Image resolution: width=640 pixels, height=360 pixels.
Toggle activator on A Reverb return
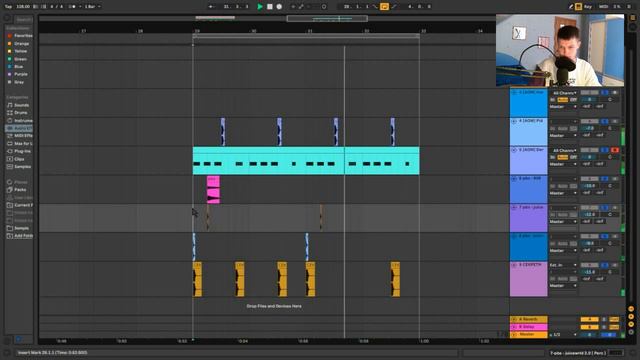[589, 319]
